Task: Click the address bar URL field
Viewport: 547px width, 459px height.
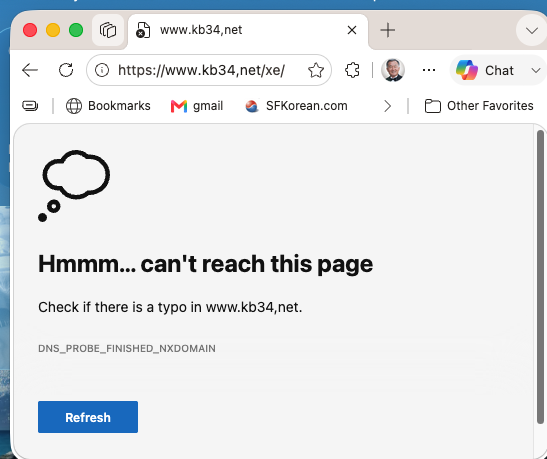Action: point(209,70)
